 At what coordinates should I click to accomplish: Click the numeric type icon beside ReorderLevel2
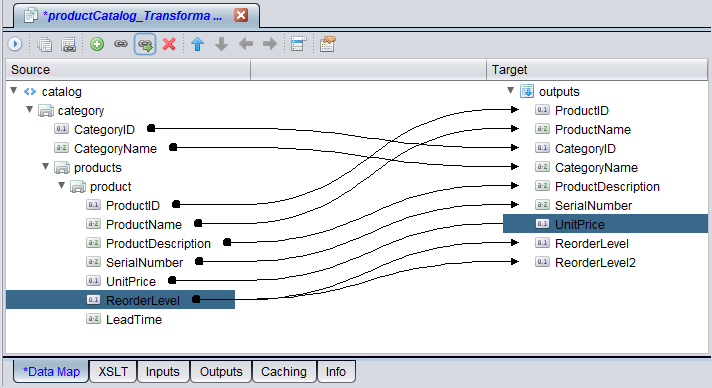[542, 262]
